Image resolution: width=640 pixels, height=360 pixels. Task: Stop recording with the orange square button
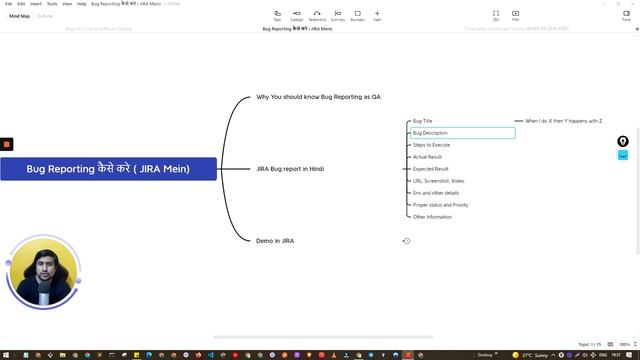[x=7, y=144]
